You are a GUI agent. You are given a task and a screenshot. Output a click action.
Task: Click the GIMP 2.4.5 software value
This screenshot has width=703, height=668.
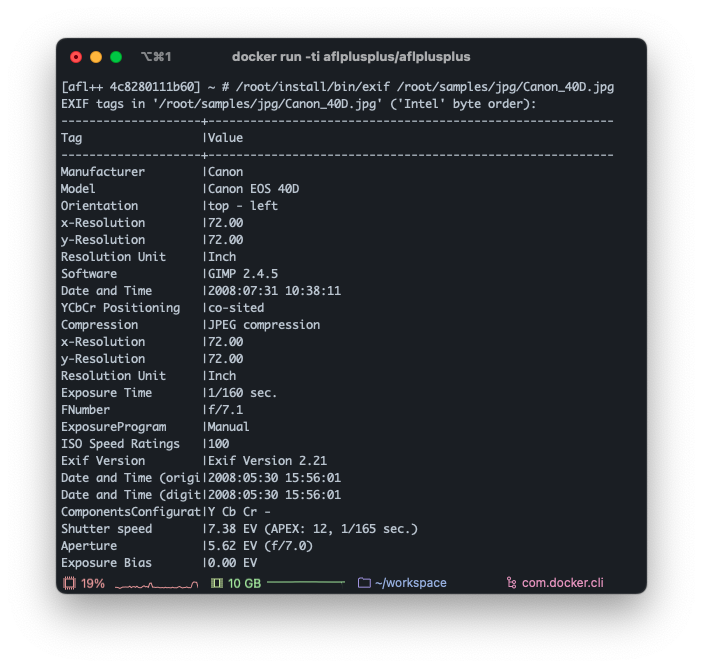tap(243, 274)
